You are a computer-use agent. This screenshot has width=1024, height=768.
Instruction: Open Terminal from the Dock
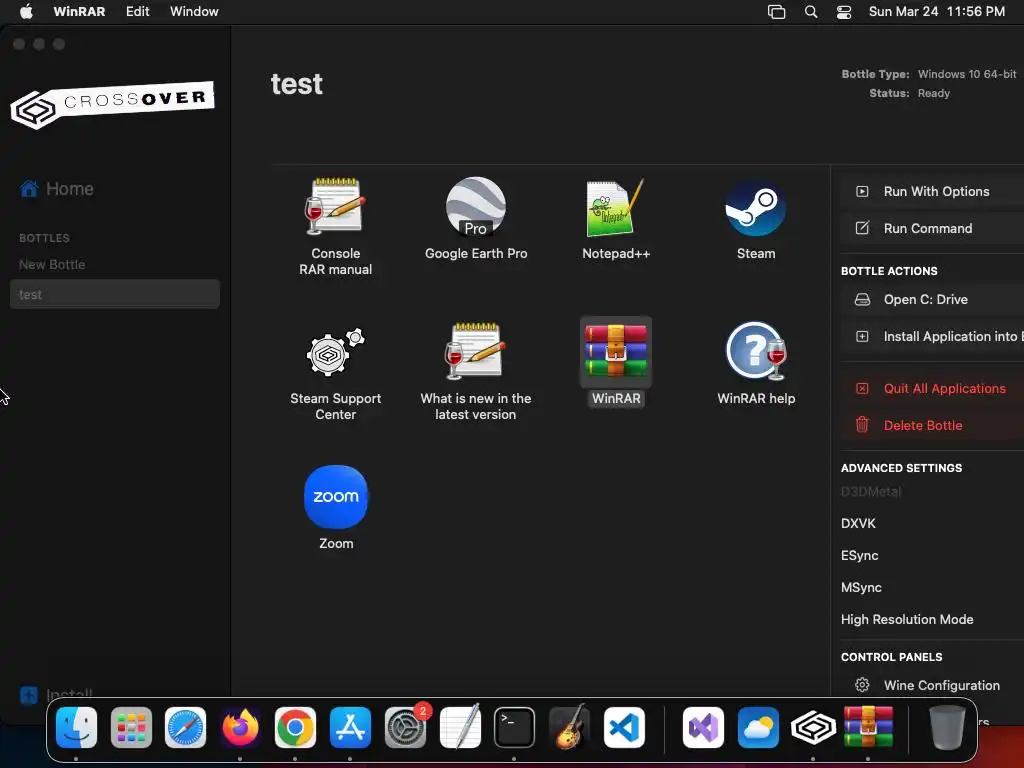coord(514,728)
